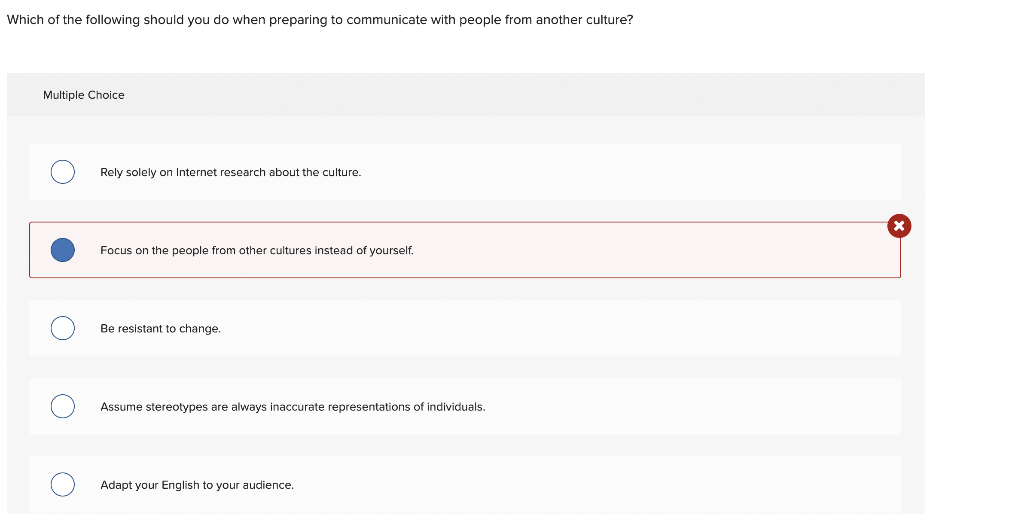Click the word 'resistant' in the third answer
This screenshot has width=1024, height=530.
(x=140, y=329)
